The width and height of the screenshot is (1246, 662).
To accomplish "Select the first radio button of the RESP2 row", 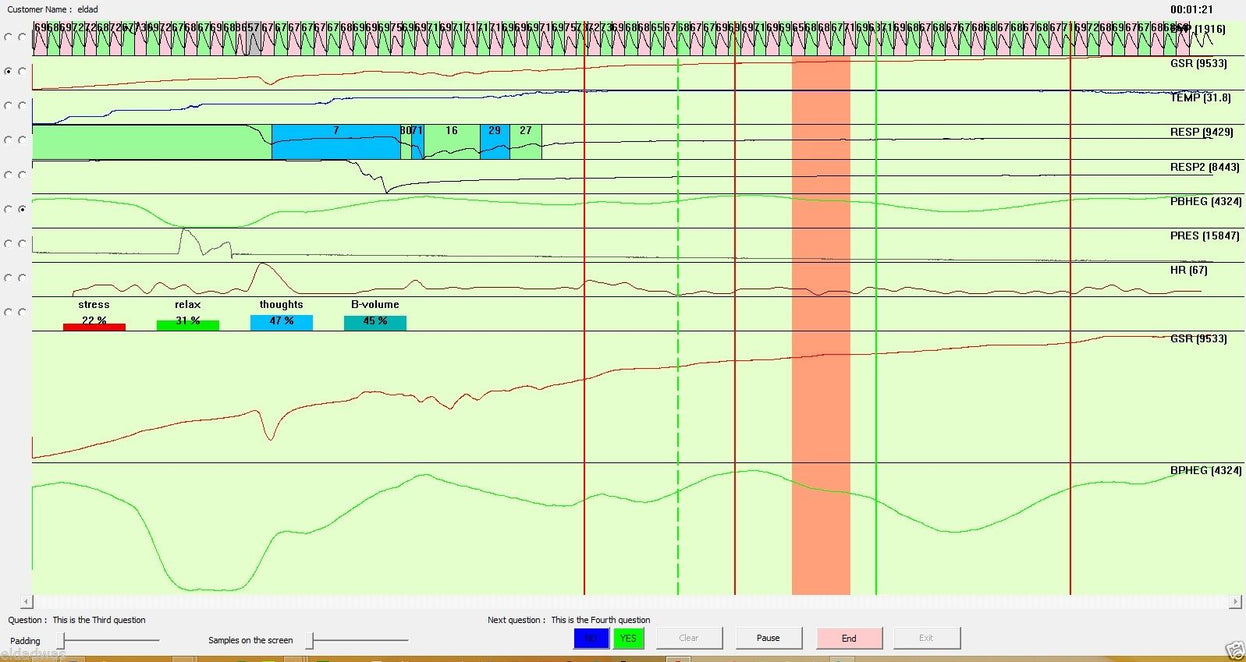I will pos(9,175).
